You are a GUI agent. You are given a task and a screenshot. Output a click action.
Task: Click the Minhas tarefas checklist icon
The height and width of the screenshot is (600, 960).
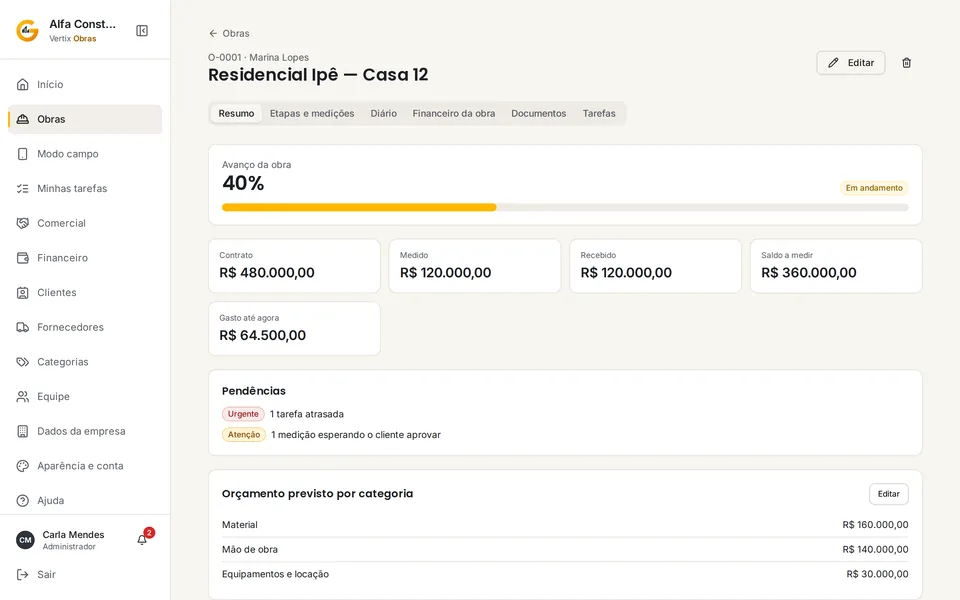pyautogui.click(x=23, y=189)
